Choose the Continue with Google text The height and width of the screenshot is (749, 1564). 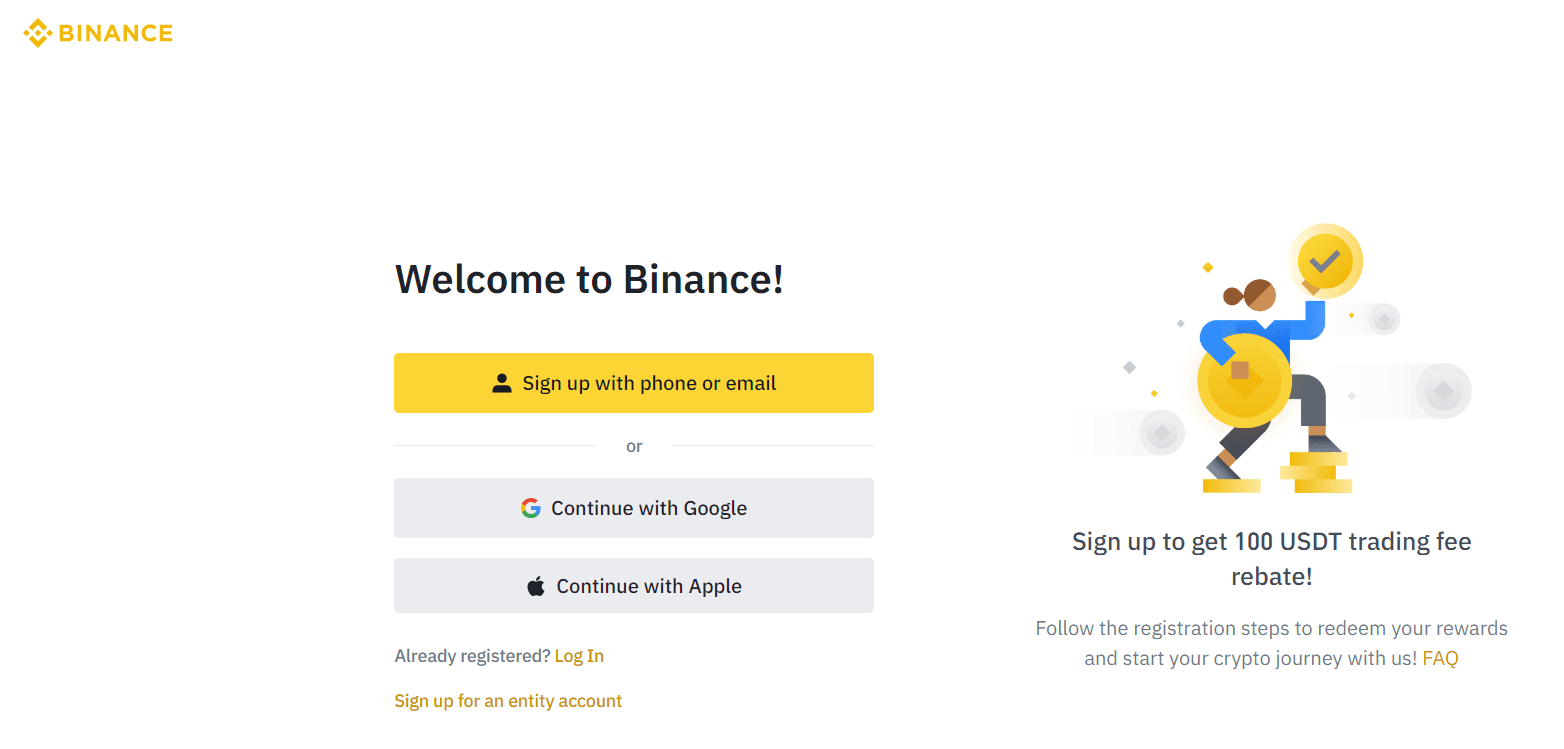[649, 508]
